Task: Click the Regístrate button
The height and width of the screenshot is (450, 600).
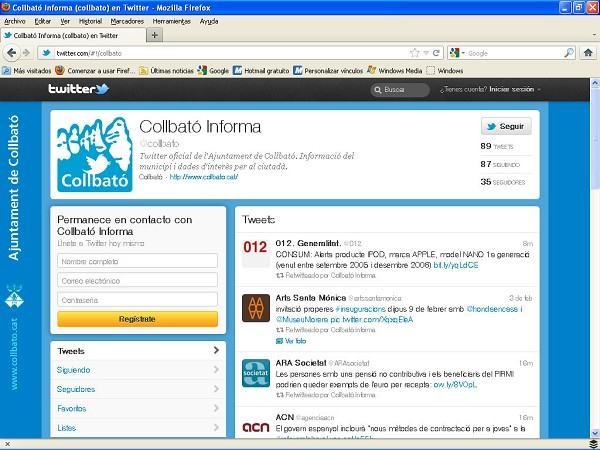Action: pyautogui.click(x=137, y=319)
